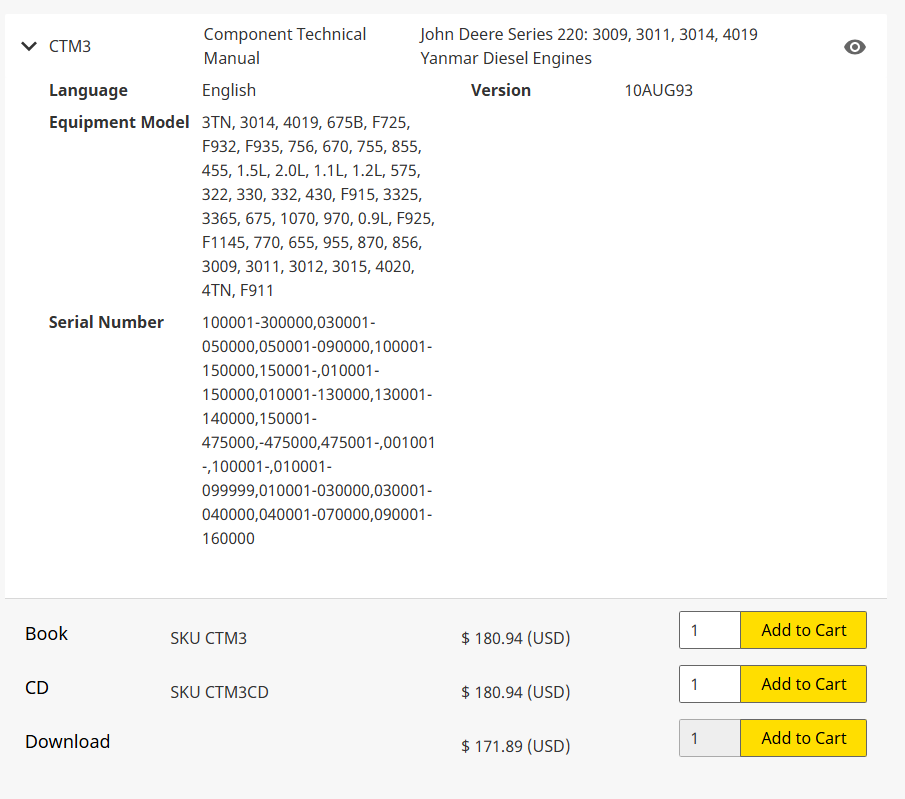Image resolution: width=905 pixels, height=799 pixels.
Task: Click the Book quantity input field
Action: pos(710,630)
